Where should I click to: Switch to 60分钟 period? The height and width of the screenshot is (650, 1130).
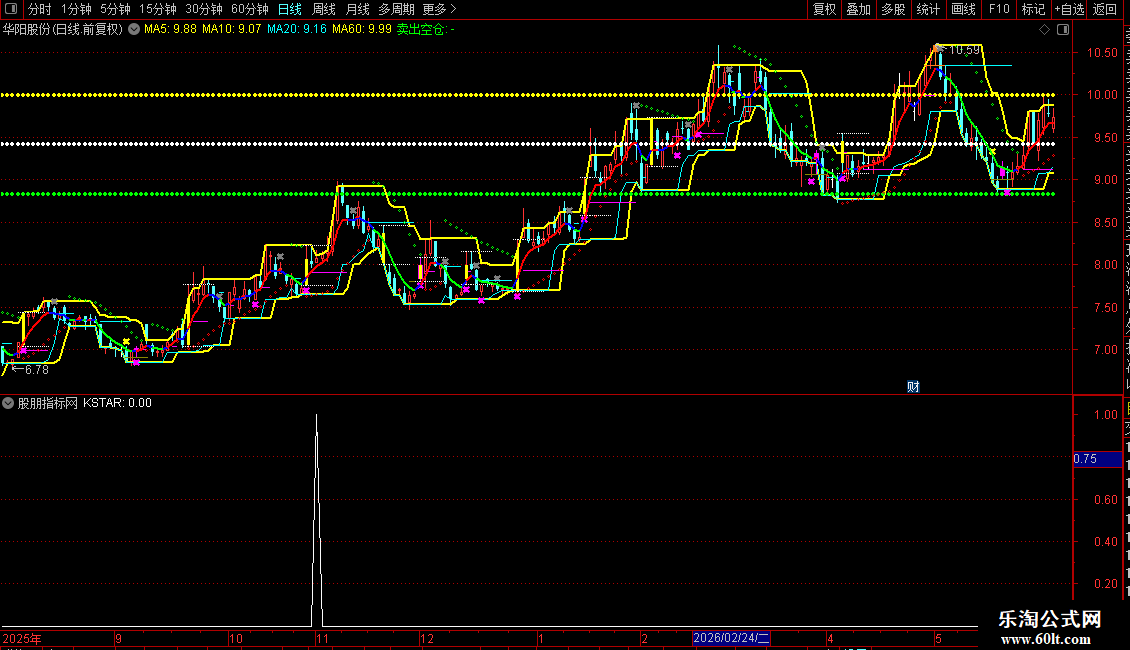[x=250, y=9]
